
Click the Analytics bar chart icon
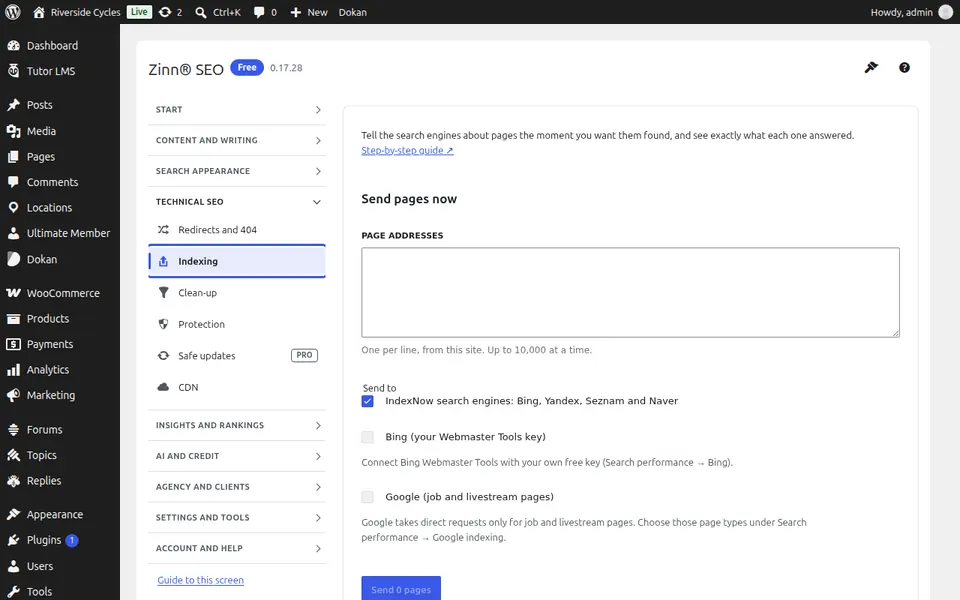[x=13, y=370]
